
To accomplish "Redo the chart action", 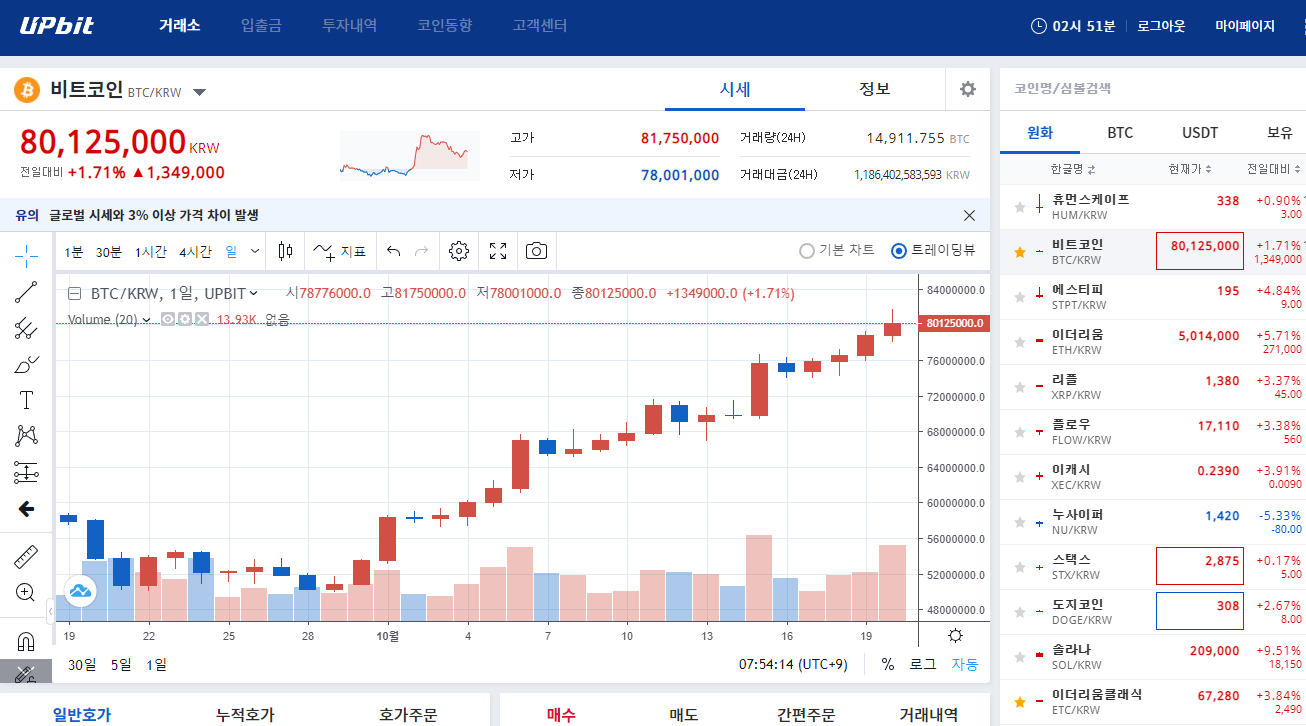I will coord(421,251).
